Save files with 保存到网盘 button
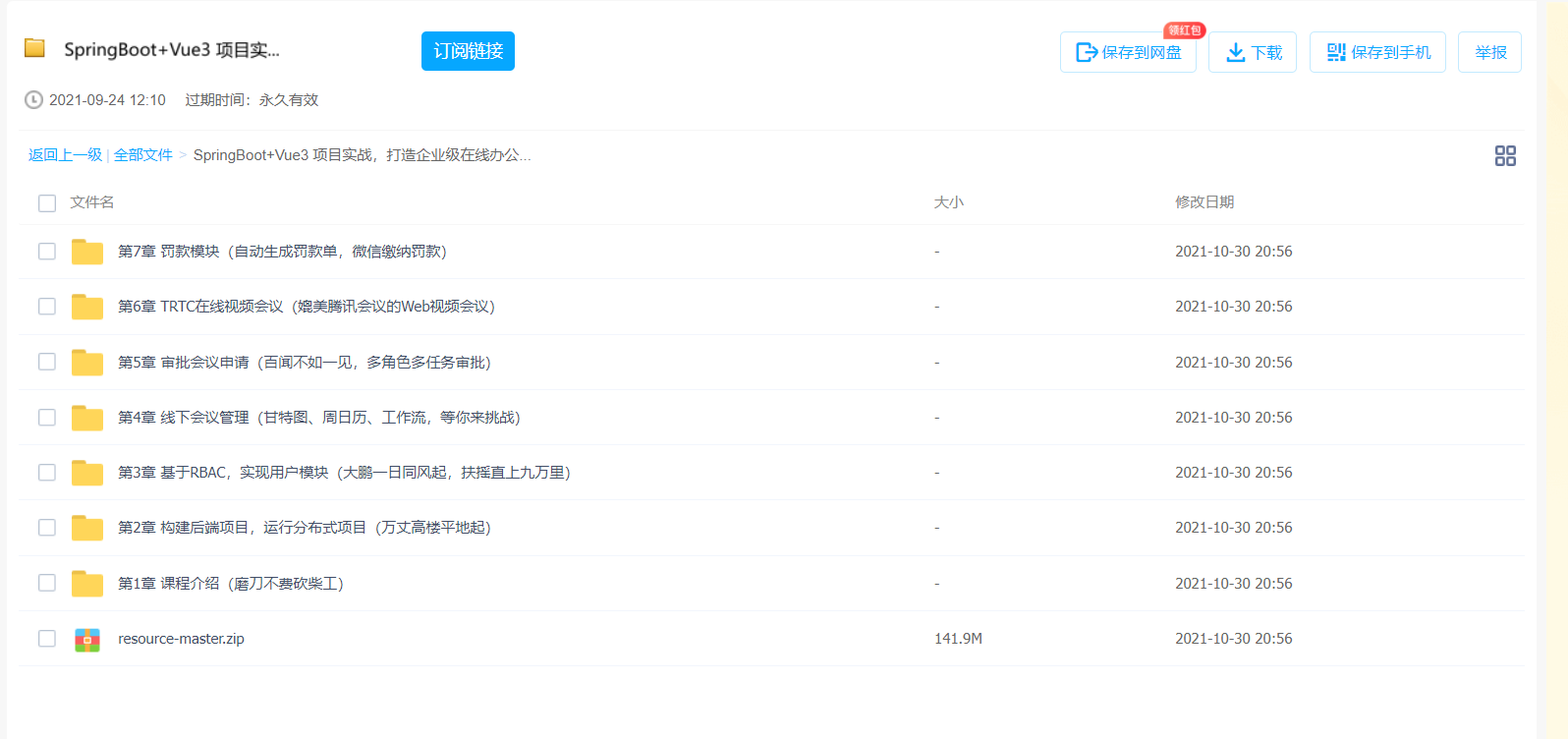This screenshot has width=1568, height=739. click(x=1128, y=52)
